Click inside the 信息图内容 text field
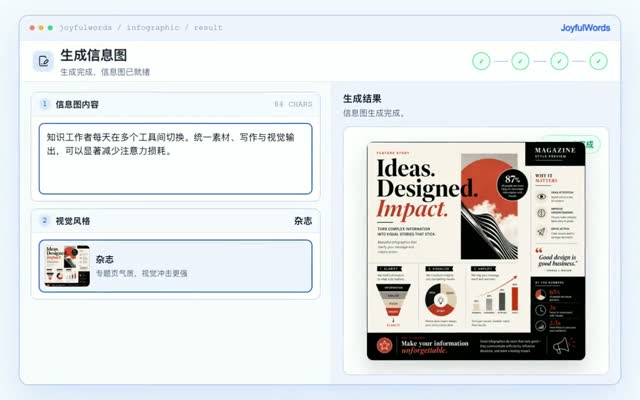 176,159
